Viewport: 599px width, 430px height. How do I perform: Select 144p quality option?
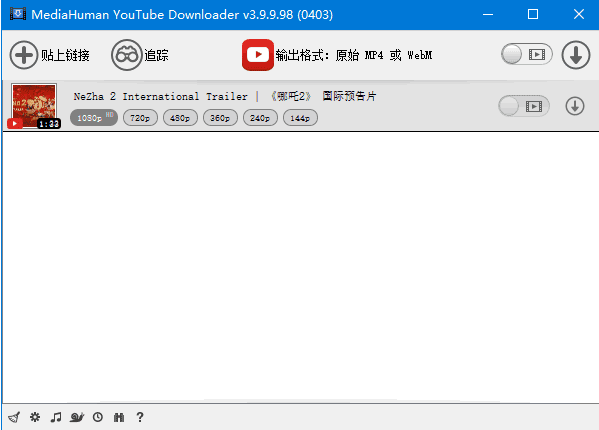tap(300, 118)
